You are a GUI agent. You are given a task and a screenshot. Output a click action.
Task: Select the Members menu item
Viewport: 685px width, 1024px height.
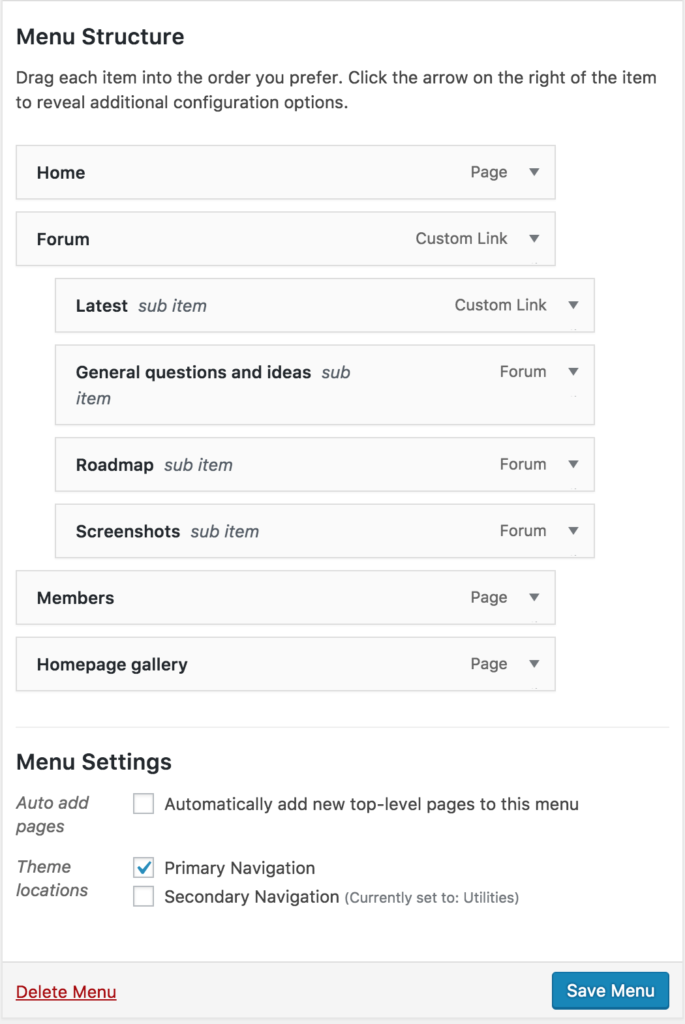(x=75, y=597)
